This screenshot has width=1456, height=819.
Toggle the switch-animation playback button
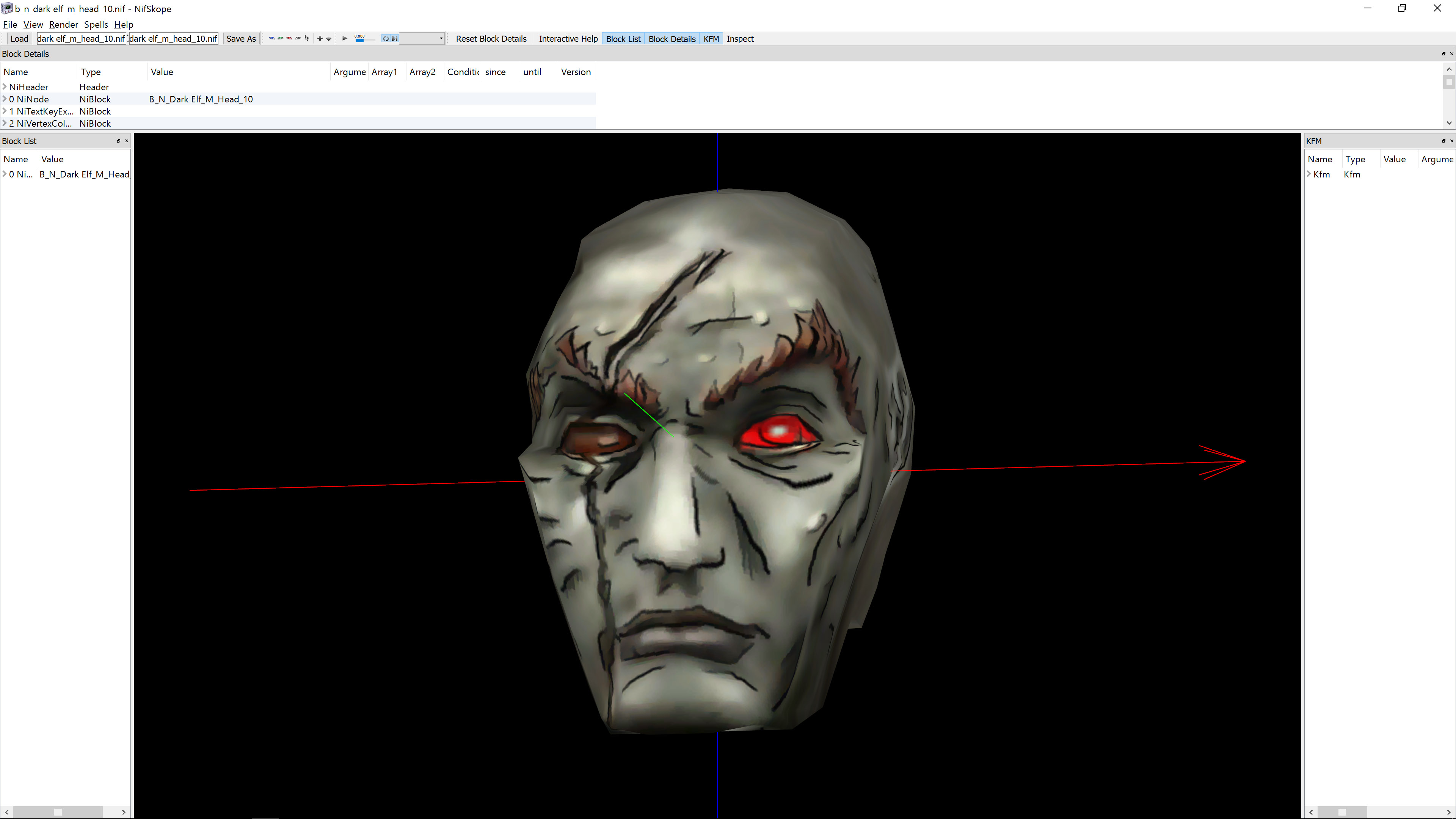(x=394, y=38)
